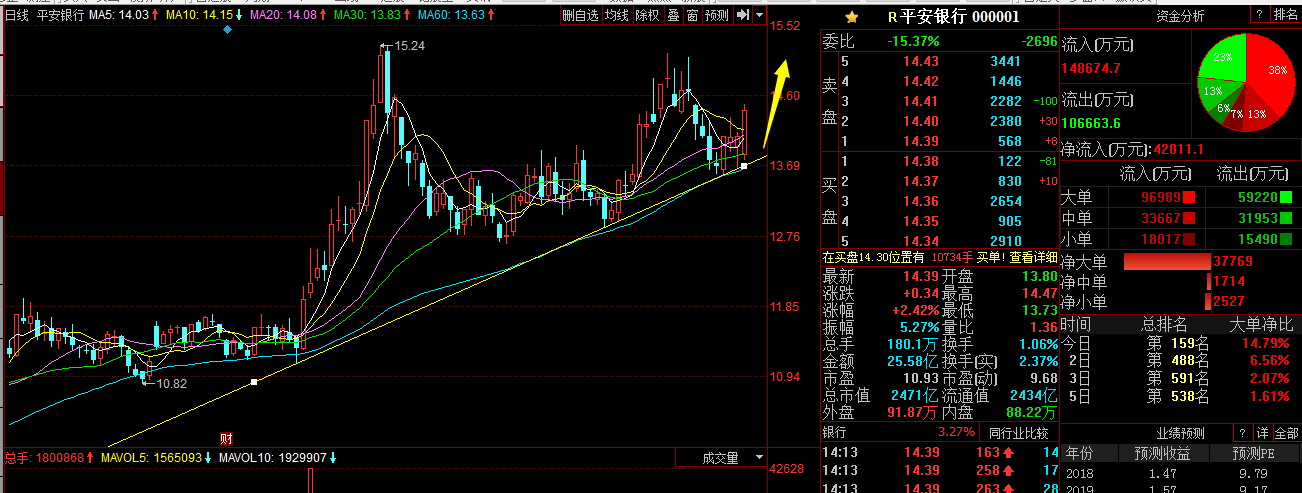This screenshot has height=493, width=1302.
Task: Open the 成交量 indicator dropdown
Action: click(720, 458)
